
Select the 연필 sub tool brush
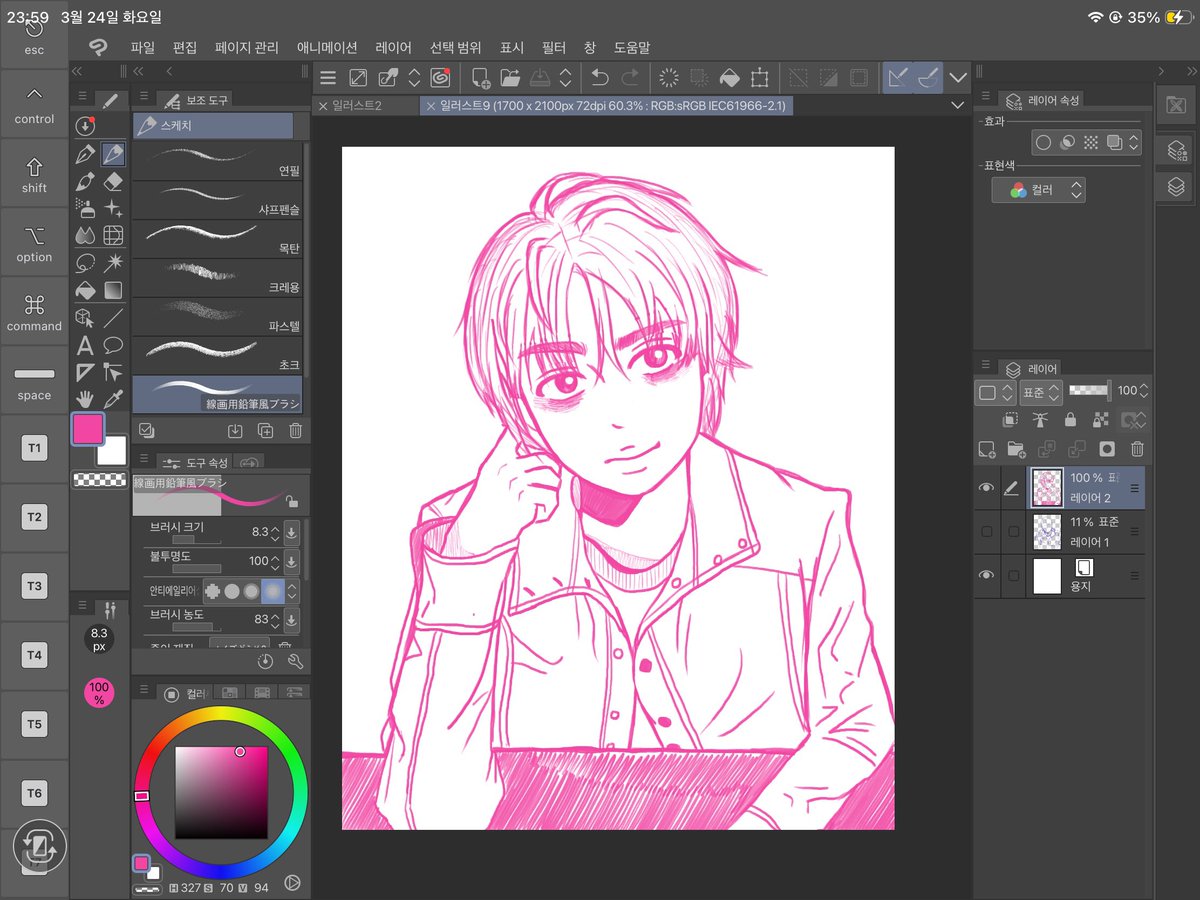click(217, 161)
